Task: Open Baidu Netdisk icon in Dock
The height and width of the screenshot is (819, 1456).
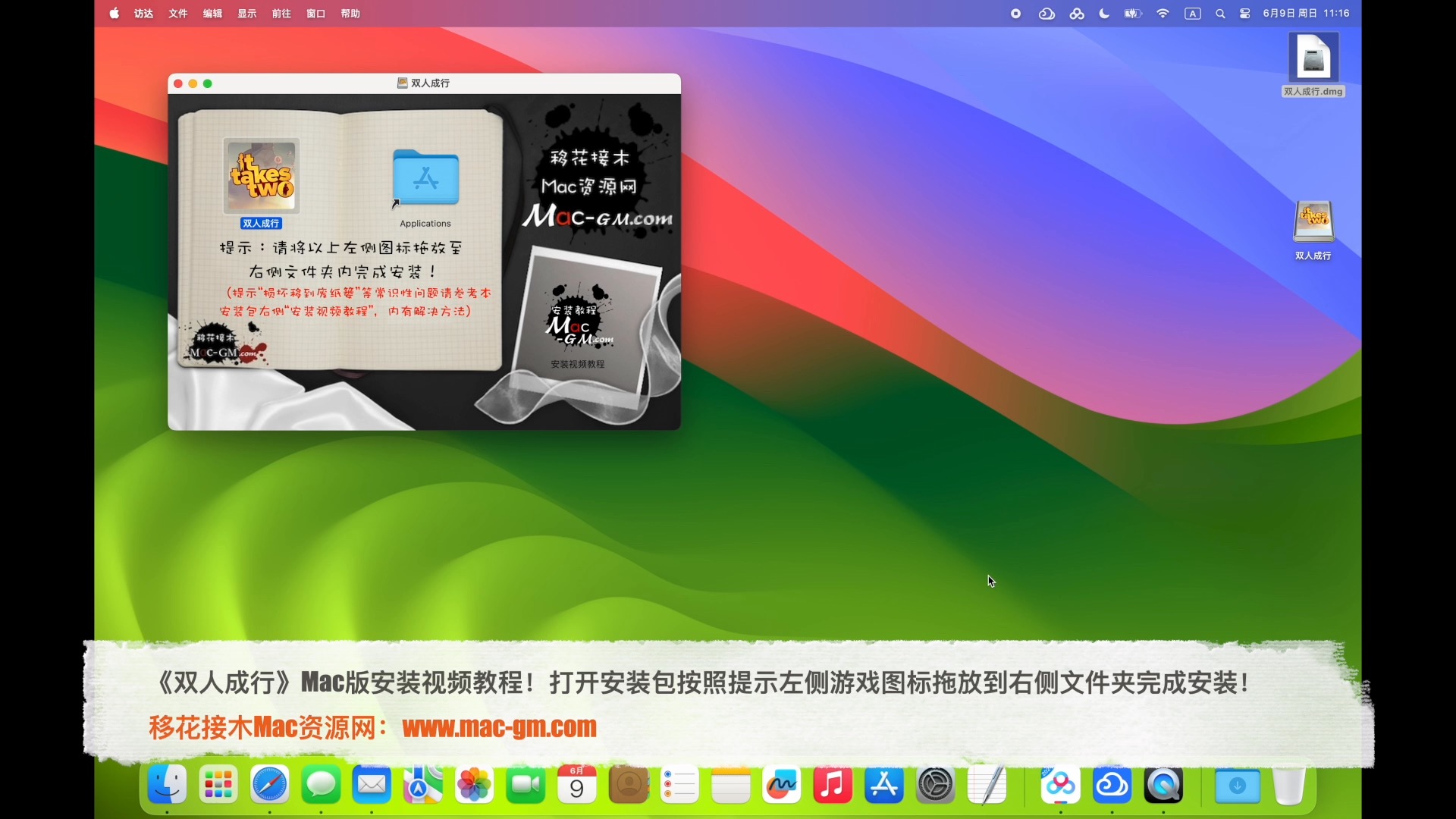Action: coord(1060,784)
